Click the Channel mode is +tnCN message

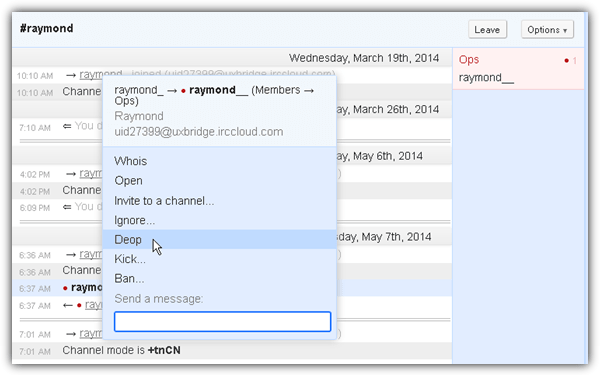pos(121,351)
